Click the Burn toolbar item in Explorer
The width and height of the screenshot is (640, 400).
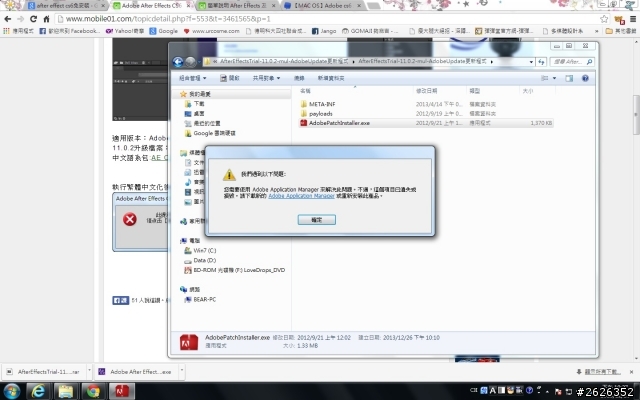299,78
